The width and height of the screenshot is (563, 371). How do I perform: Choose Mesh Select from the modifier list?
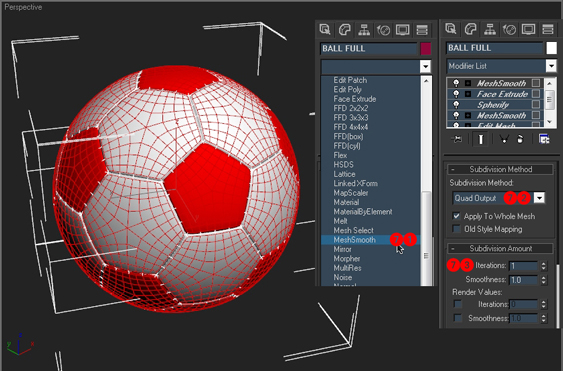point(353,230)
